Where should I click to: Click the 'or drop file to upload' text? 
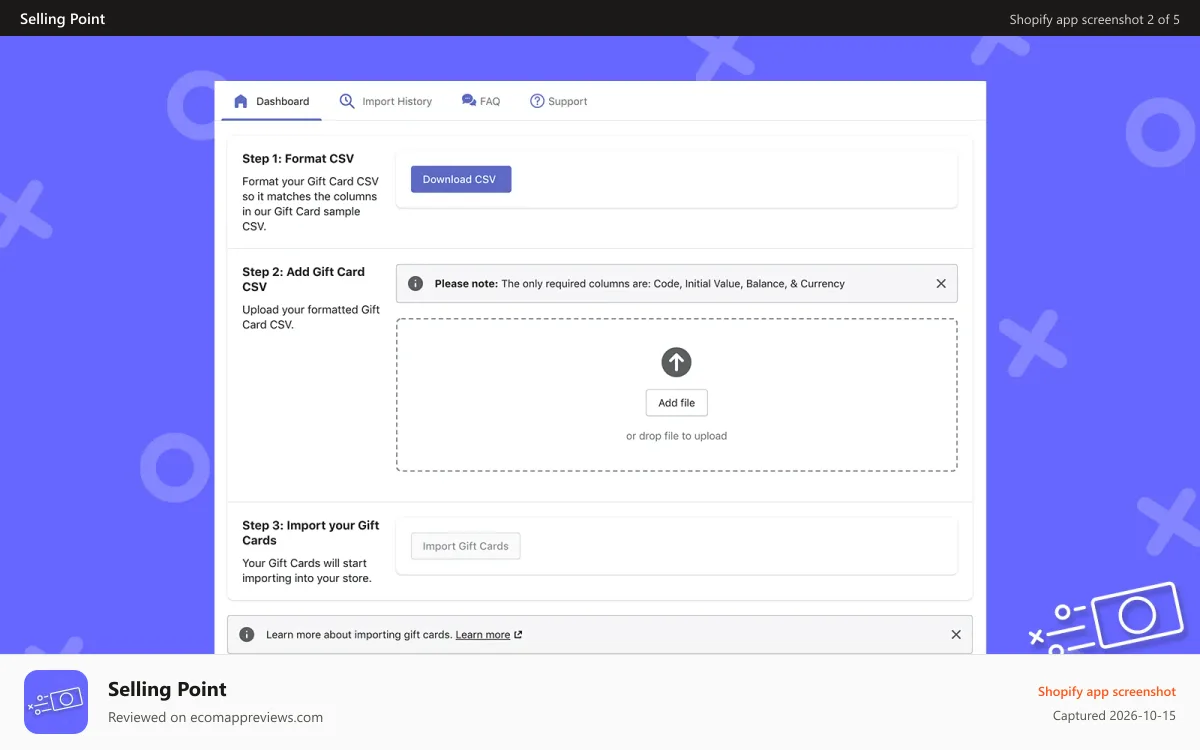tap(677, 436)
